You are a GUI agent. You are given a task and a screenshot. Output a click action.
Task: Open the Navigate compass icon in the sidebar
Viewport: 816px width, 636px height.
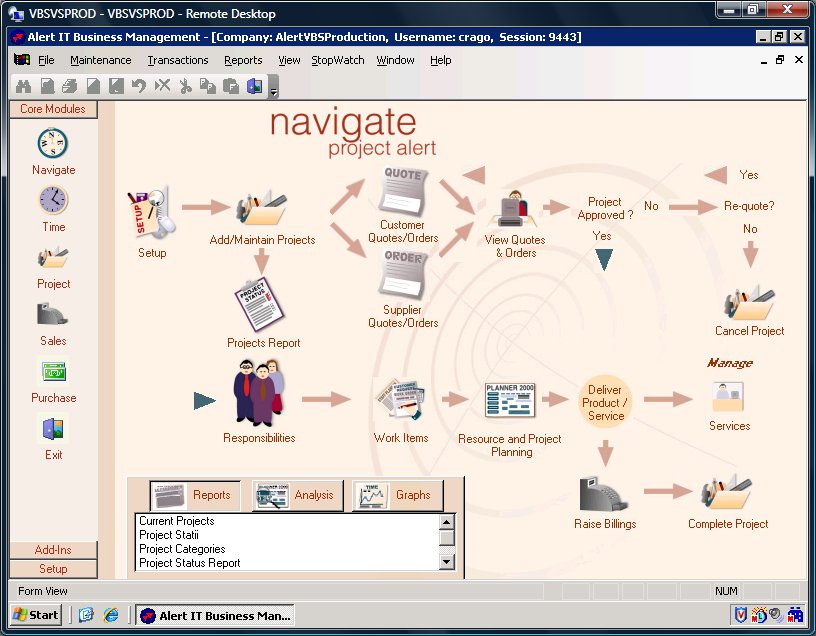click(53, 143)
